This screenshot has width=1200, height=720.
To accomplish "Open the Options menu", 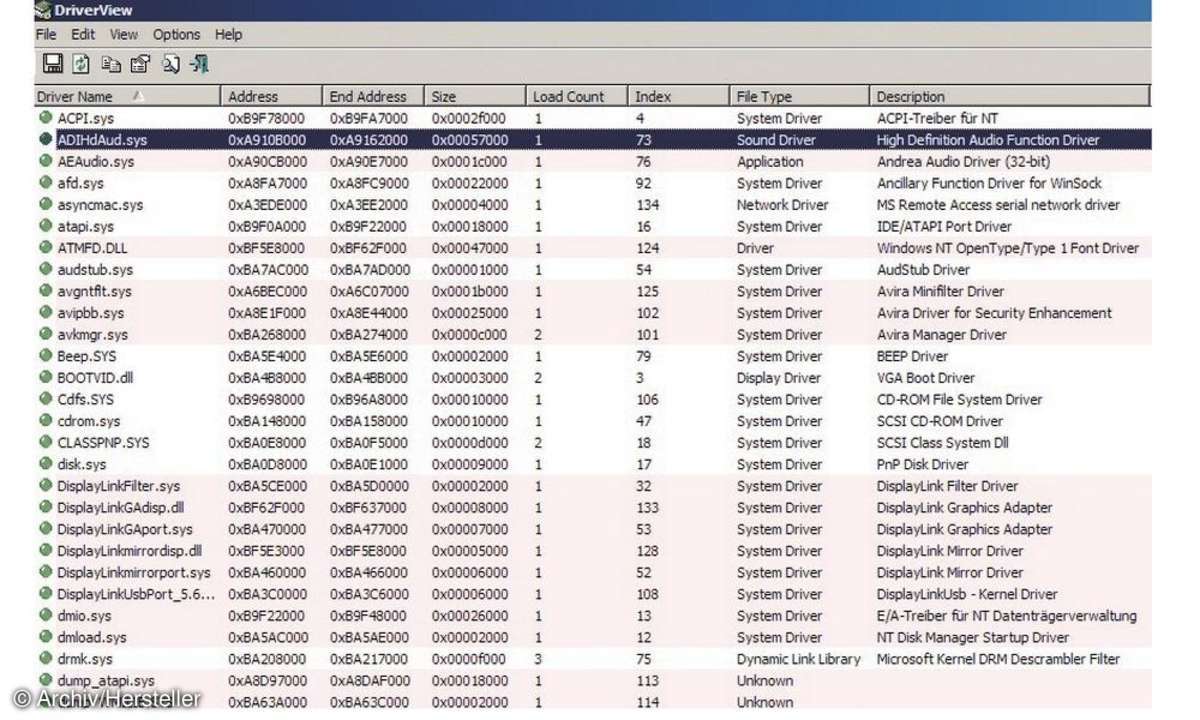I will tap(177, 34).
